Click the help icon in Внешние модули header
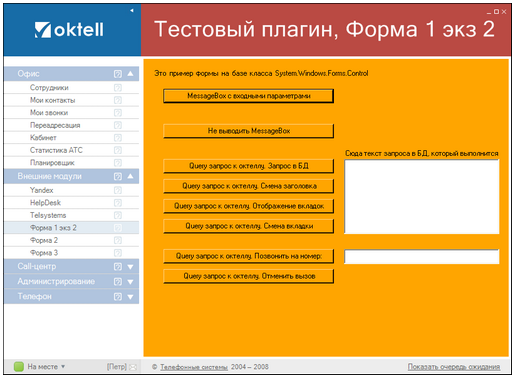 [118, 176]
